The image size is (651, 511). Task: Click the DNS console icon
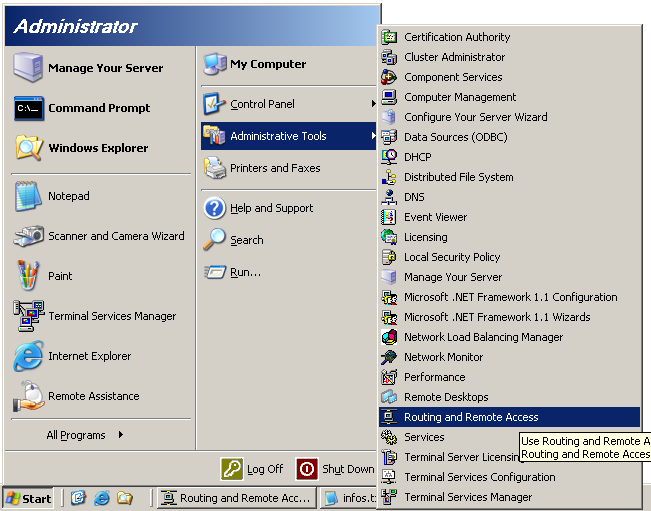[389, 197]
